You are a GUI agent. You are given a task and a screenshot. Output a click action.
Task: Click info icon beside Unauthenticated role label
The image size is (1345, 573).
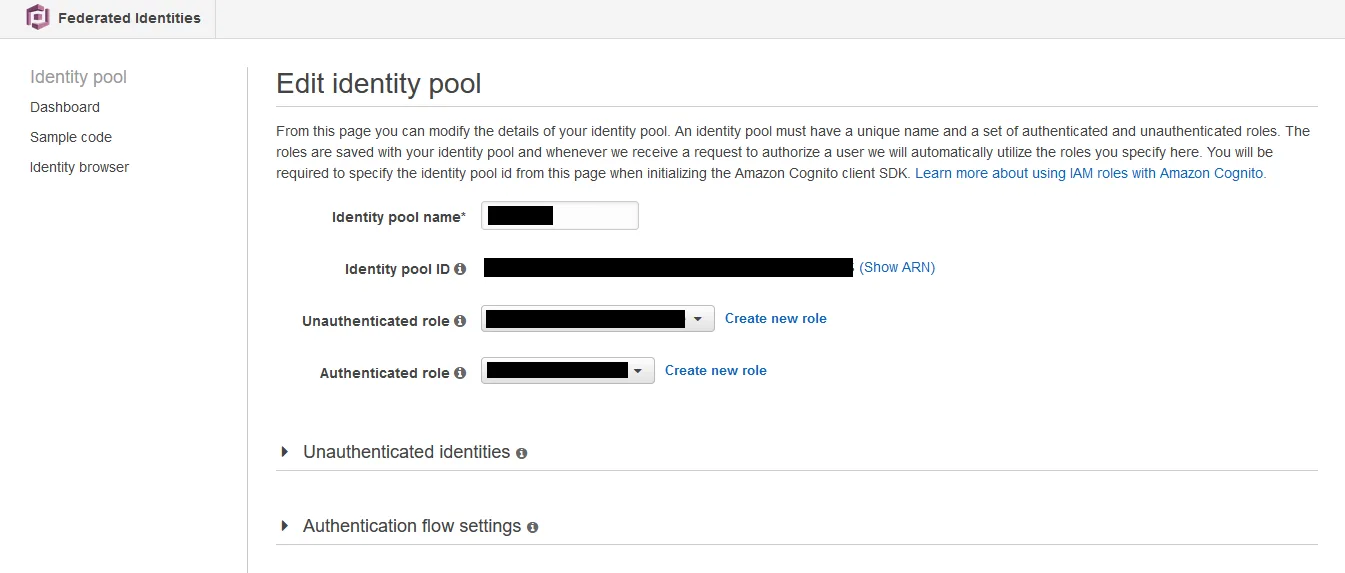(460, 322)
